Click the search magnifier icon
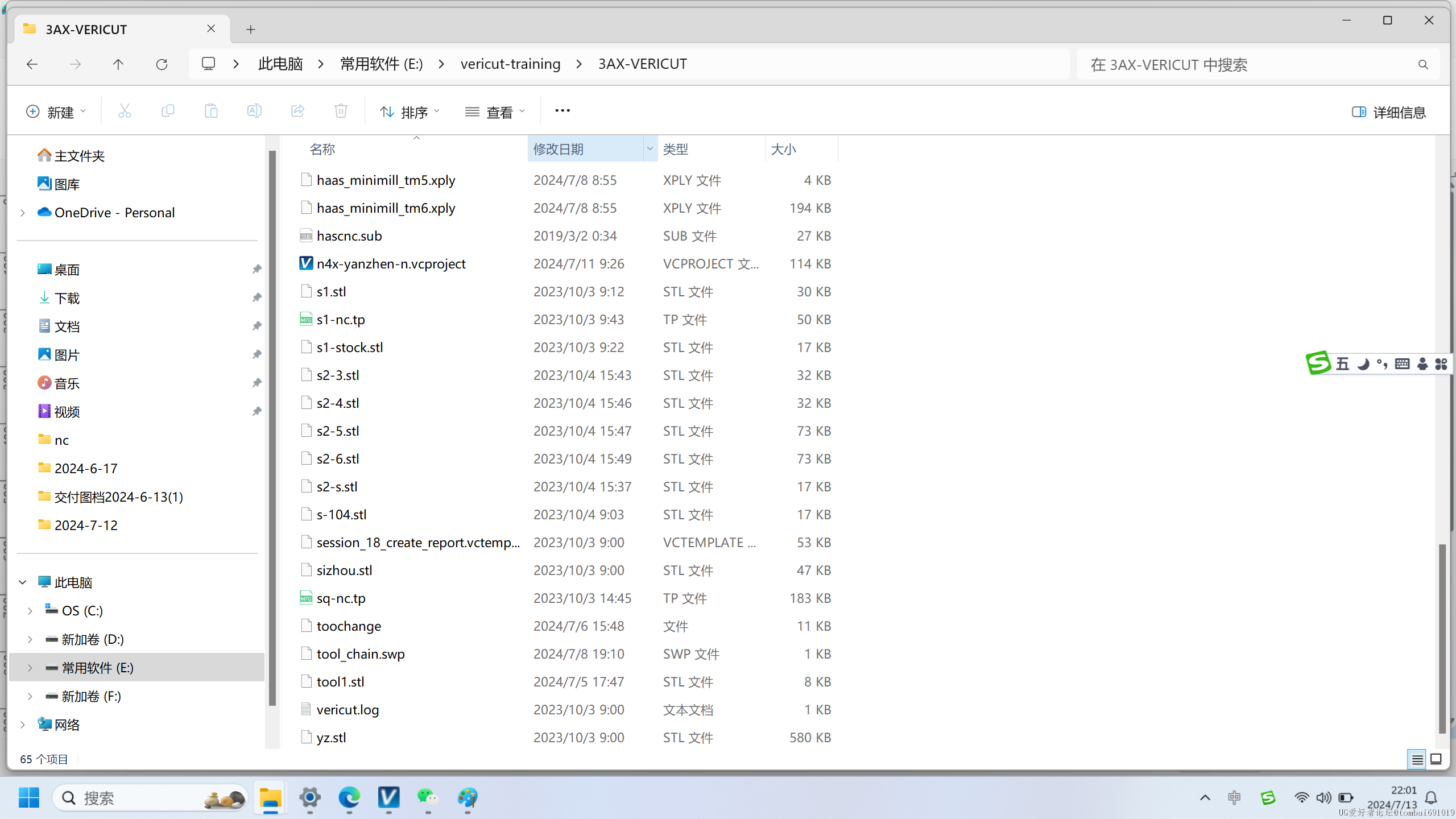The height and width of the screenshot is (819, 1456). (x=1423, y=65)
